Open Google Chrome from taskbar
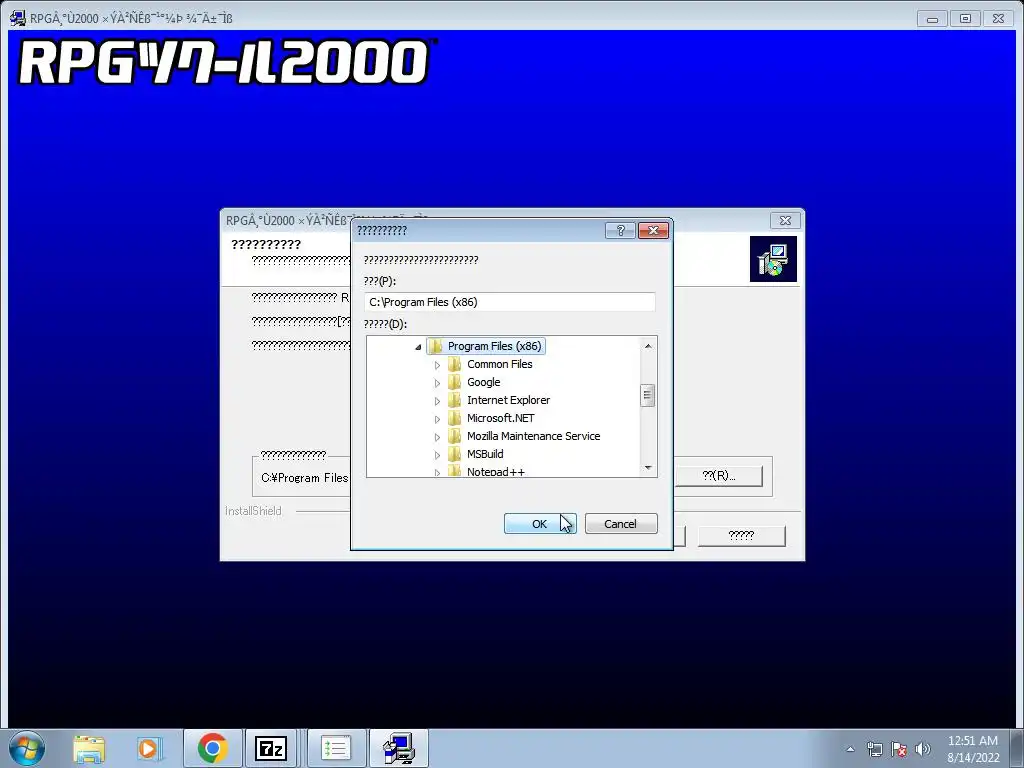1024x768 pixels. pyautogui.click(x=212, y=748)
